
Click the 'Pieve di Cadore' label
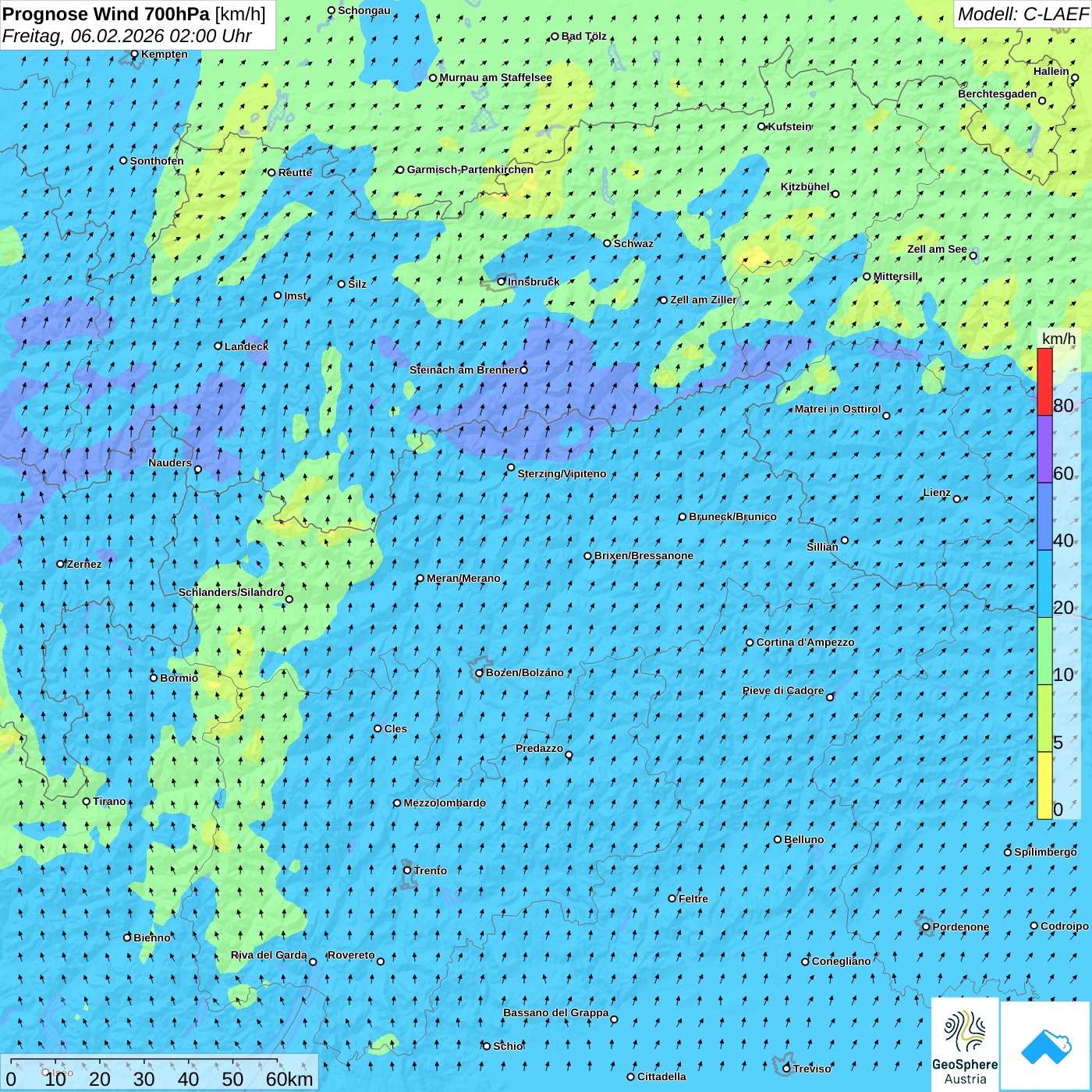783,690
